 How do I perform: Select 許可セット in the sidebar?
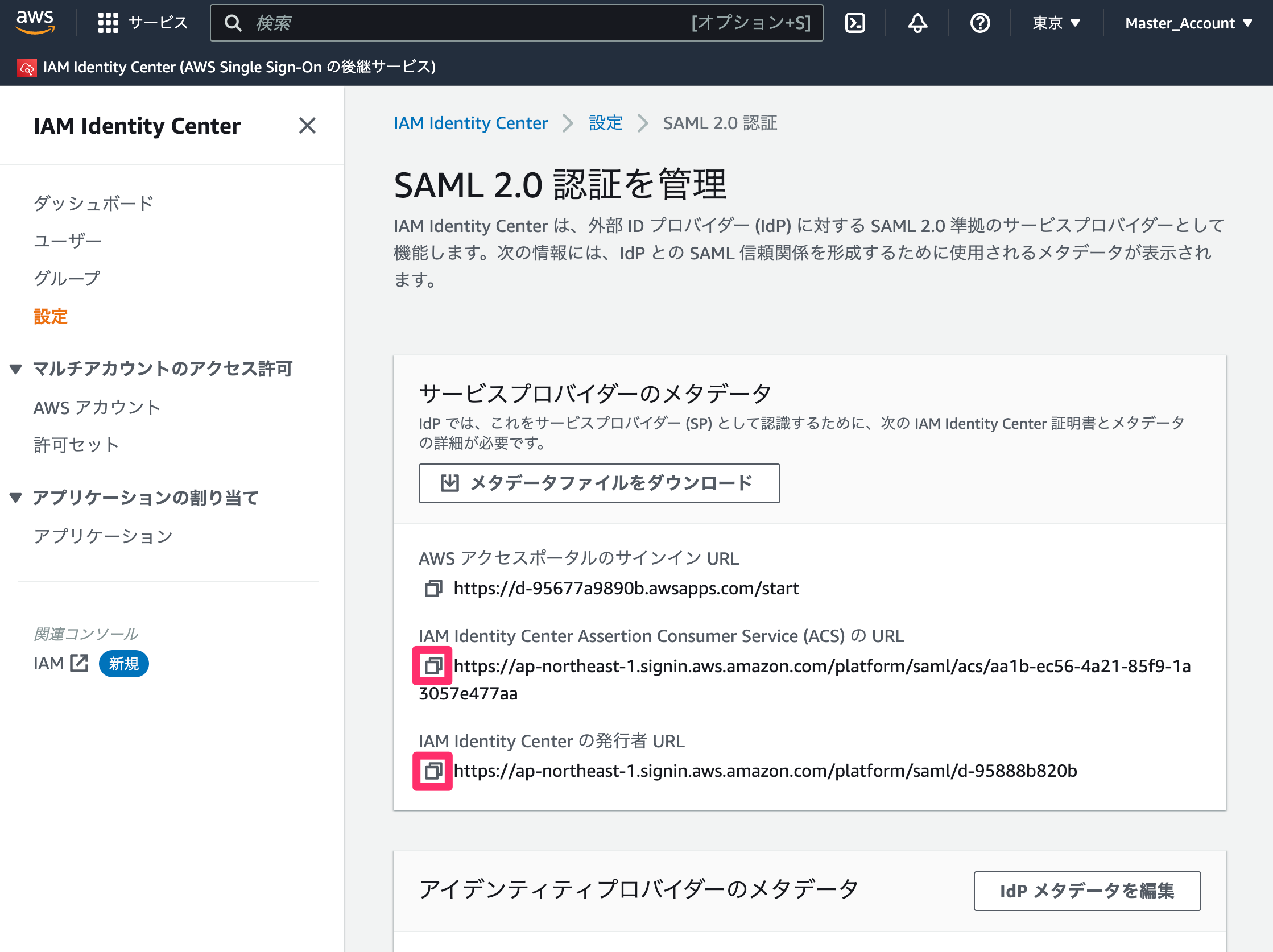(77, 445)
